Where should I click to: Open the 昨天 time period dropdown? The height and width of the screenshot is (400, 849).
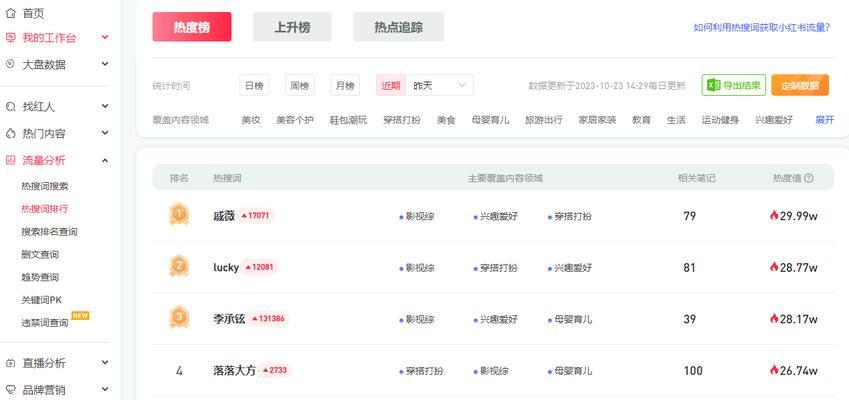click(439, 86)
